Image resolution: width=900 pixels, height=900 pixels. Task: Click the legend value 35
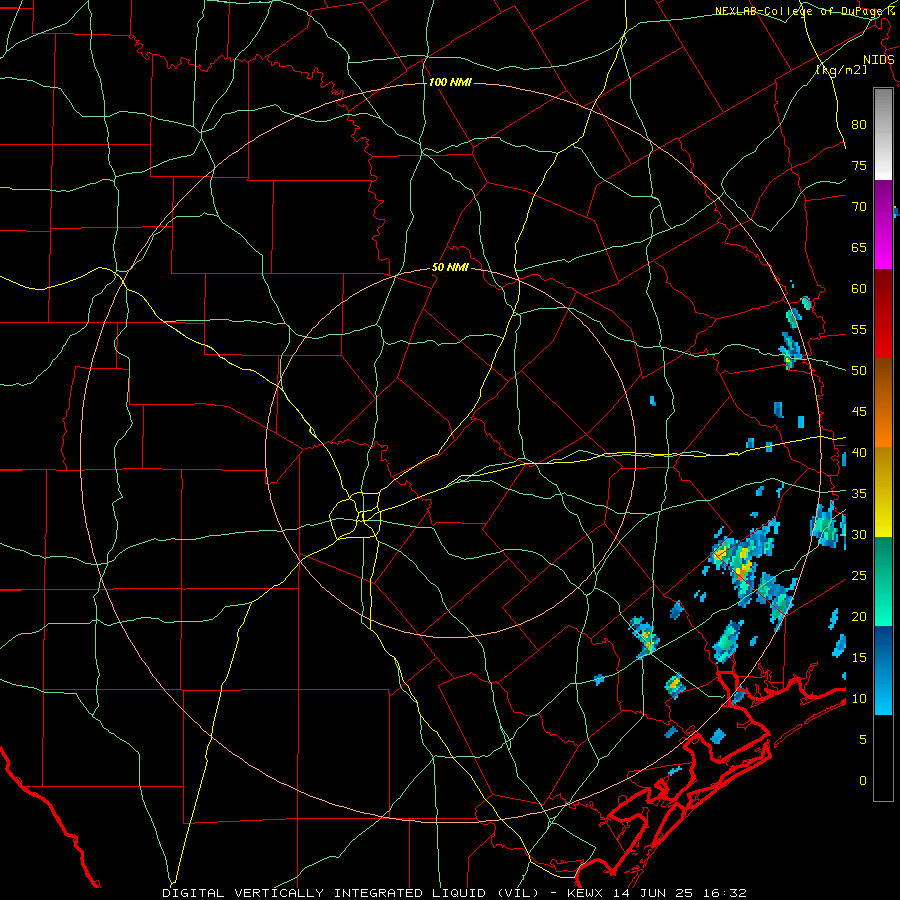click(859, 493)
